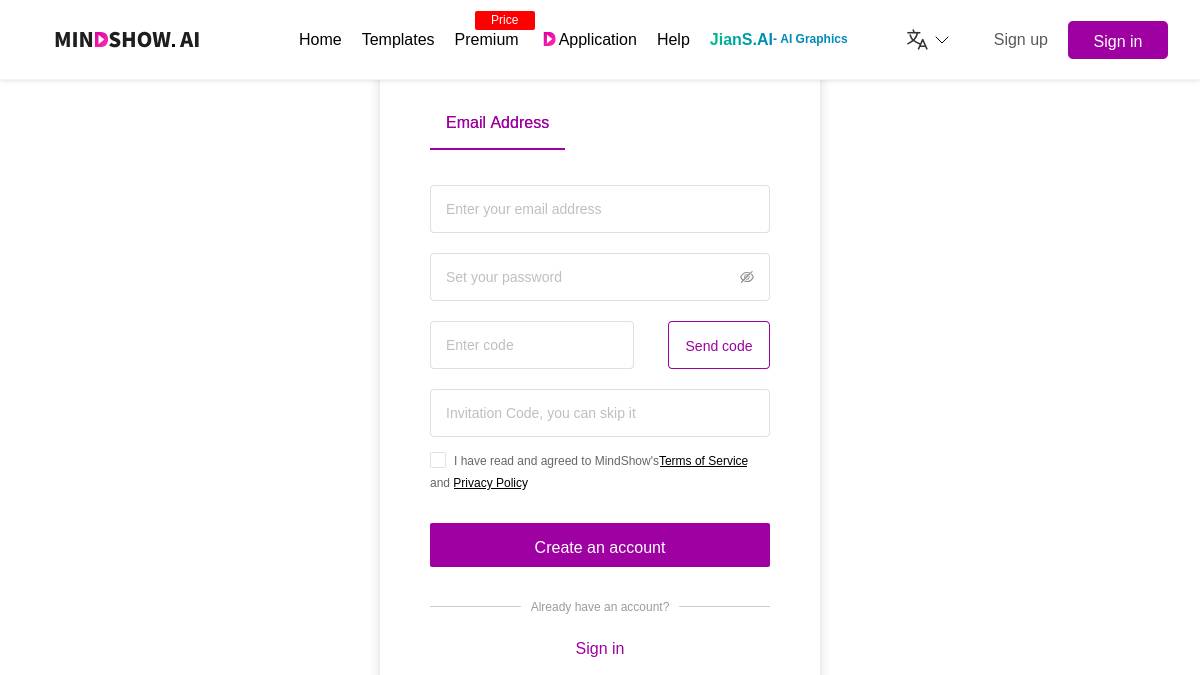Open the Privacy Policy link
This screenshot has width=1200, height=675.
[x=490, y=483]
